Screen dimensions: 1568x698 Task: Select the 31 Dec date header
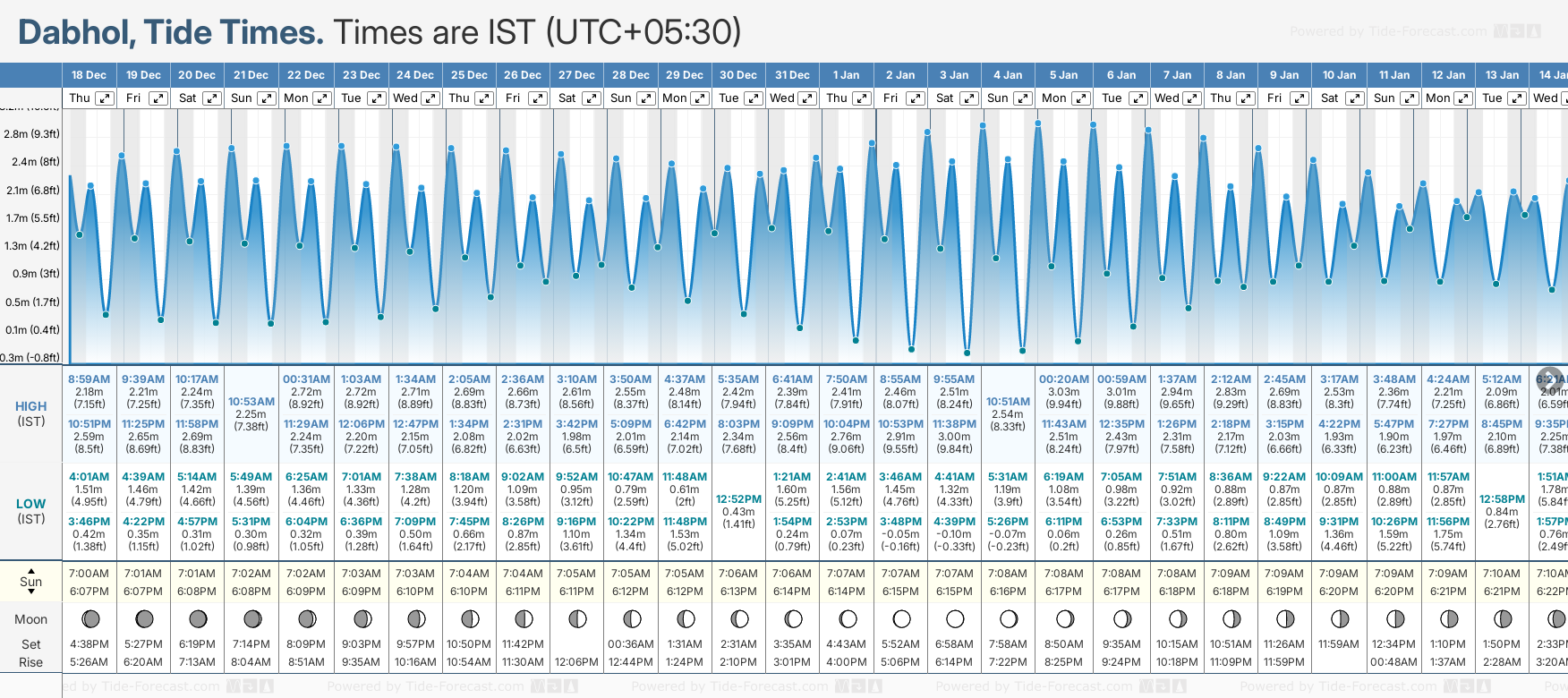[x=792, y=75]
